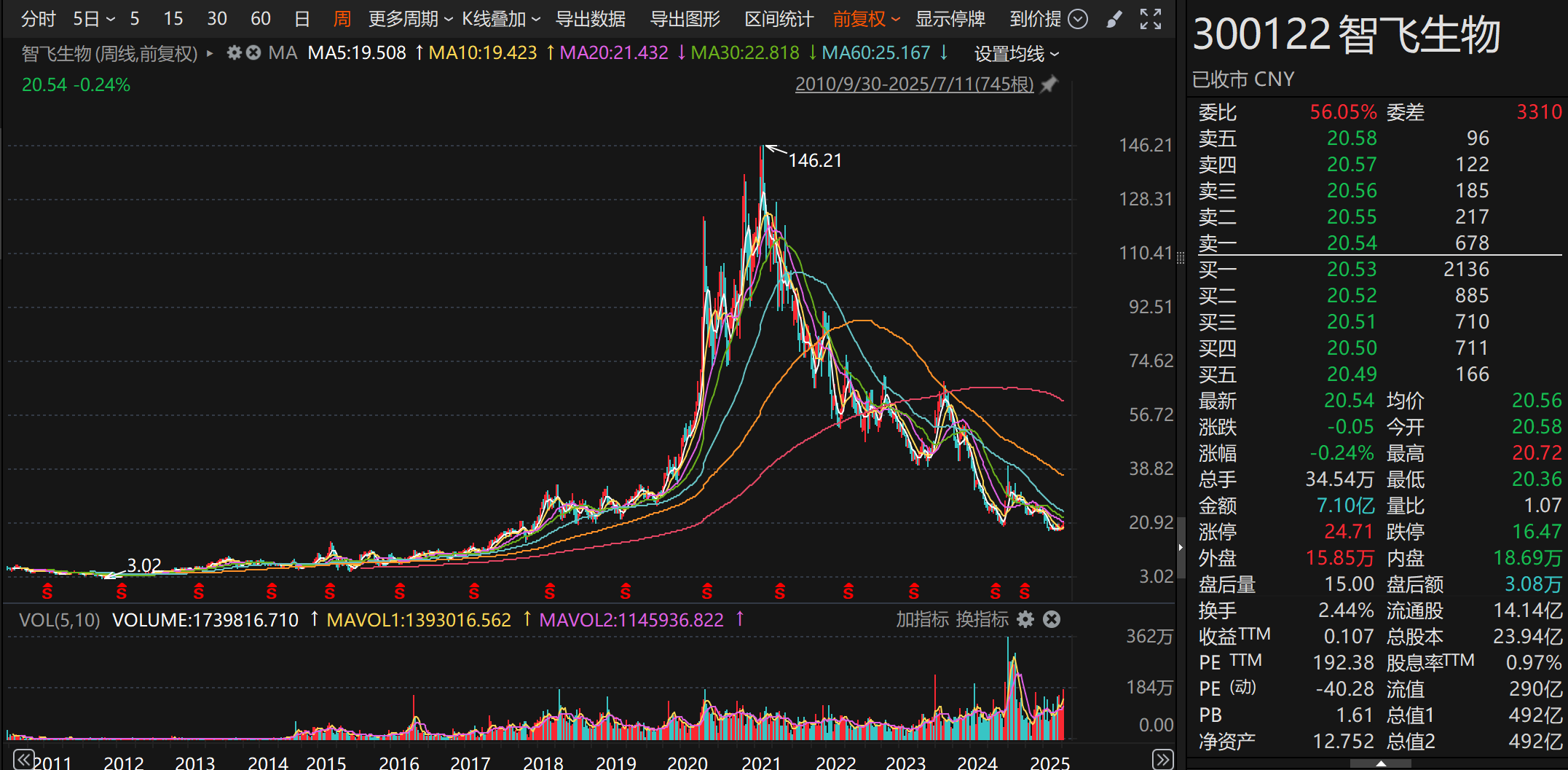1568x770 pixels.
Task: Open 更多周期 dropdown
Action: click(x=411, y=19)
